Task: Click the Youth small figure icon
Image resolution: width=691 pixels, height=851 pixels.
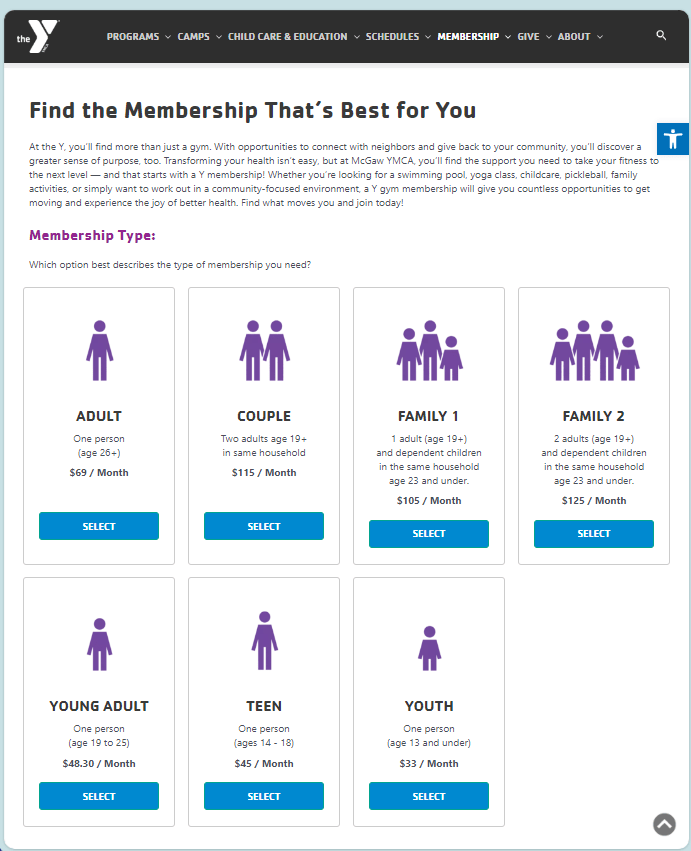Action: tap(429, 648)
